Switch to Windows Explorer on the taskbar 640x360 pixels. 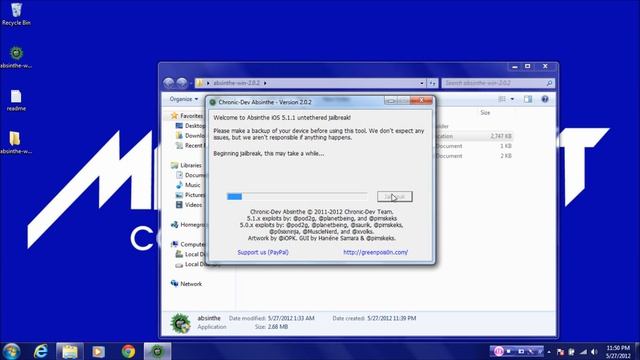70,351
